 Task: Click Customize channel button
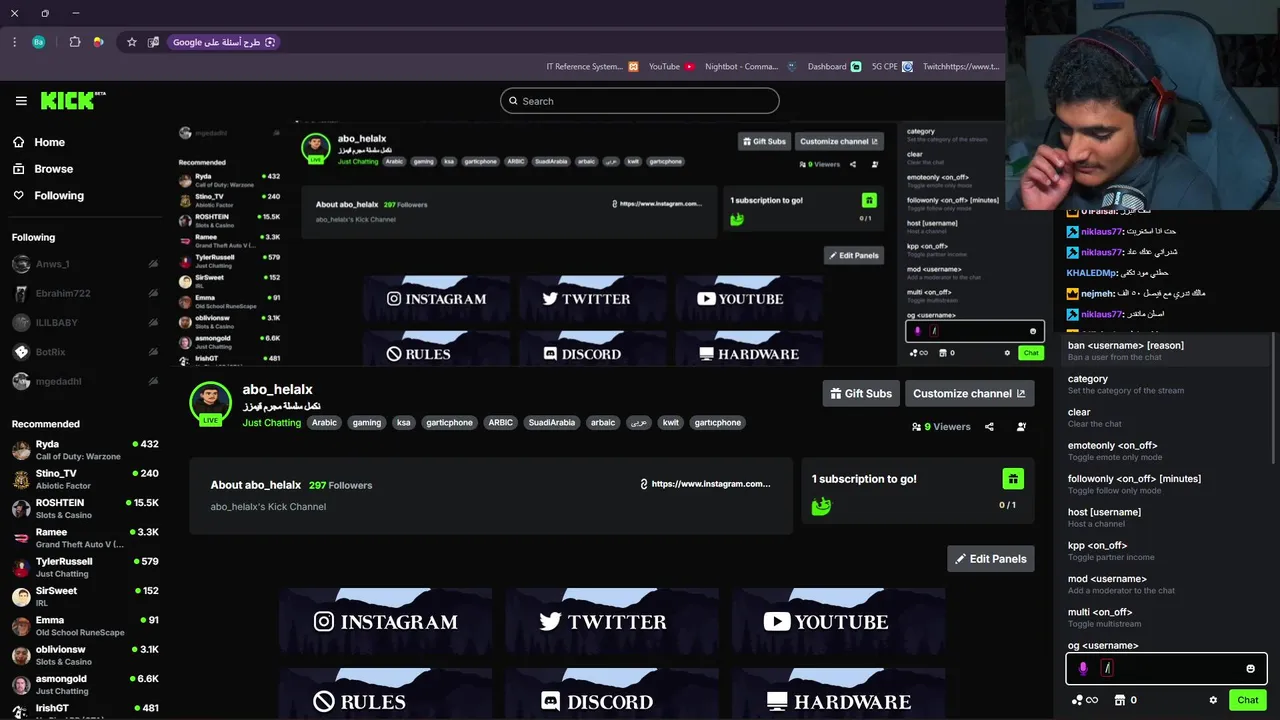click(x=969, y=394)
